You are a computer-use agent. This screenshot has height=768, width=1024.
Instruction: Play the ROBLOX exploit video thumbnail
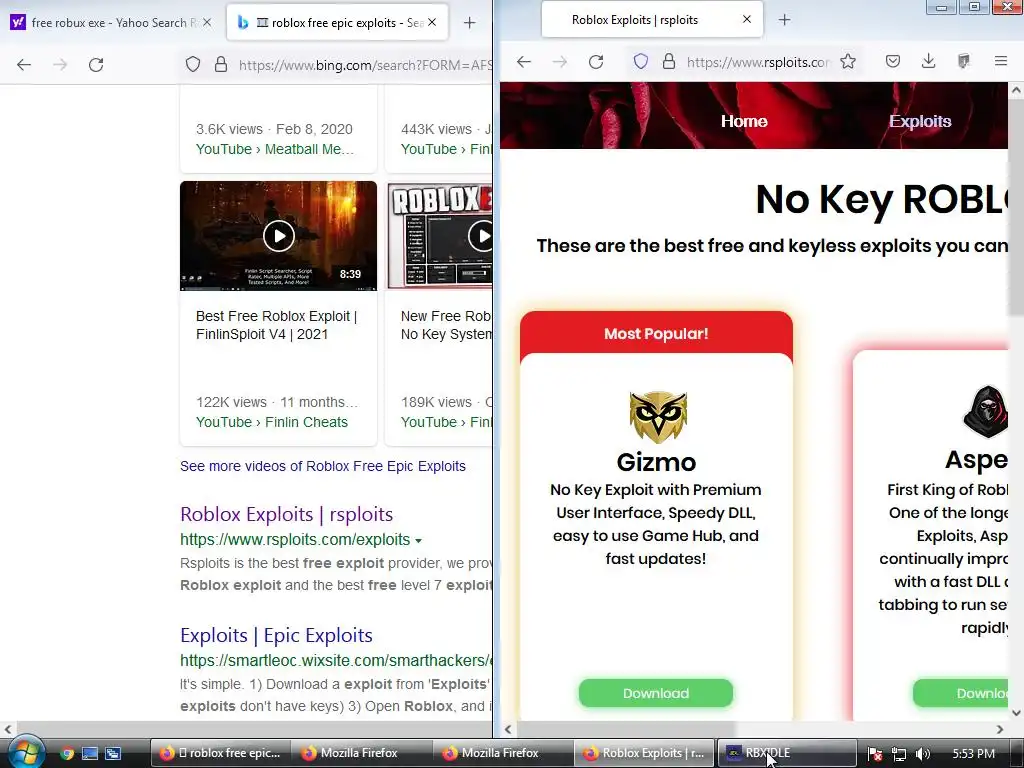click(440, 236)
